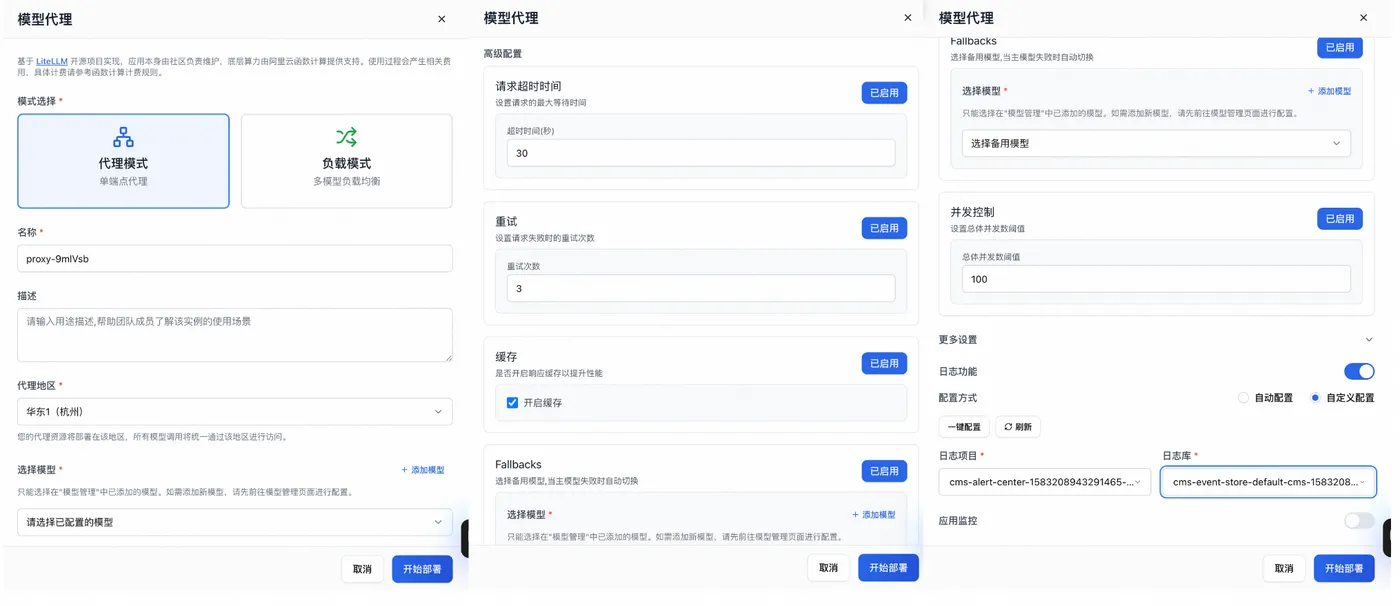
Task: Toggle 已启用 for Fallbacks in the middle panel
Action: tap(884, 471)
